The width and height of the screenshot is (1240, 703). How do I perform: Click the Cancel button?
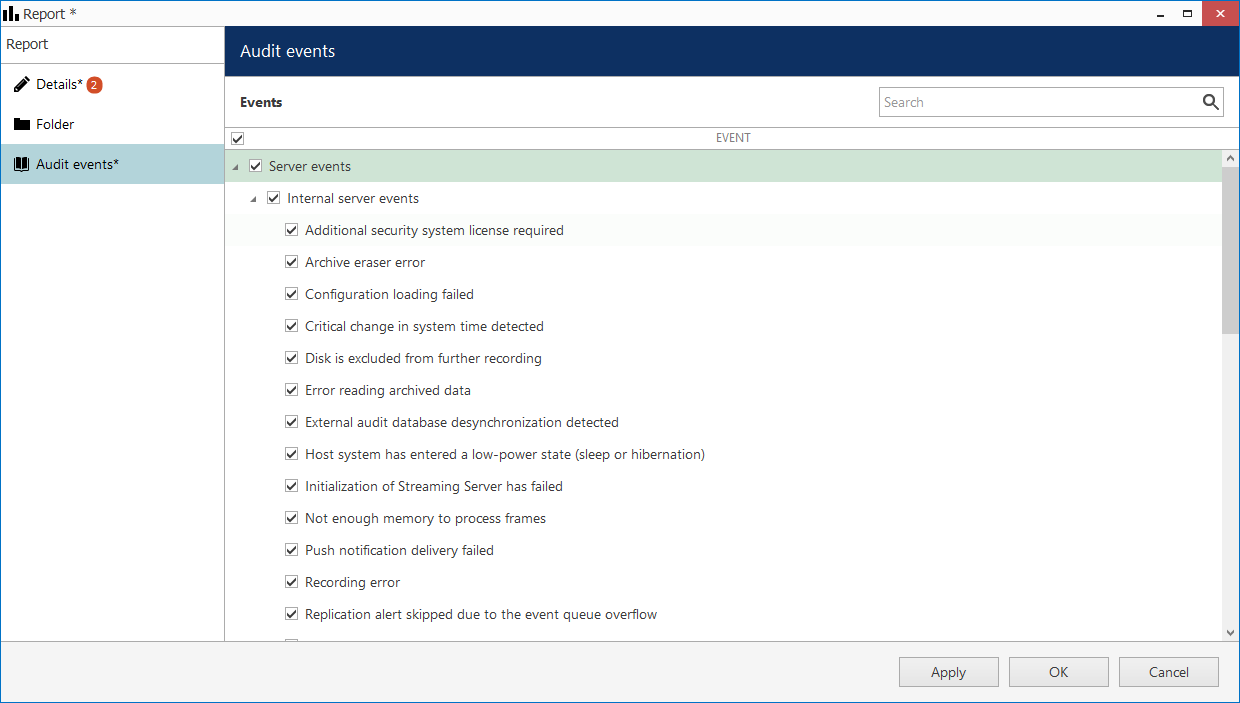tap(1168, 672)
